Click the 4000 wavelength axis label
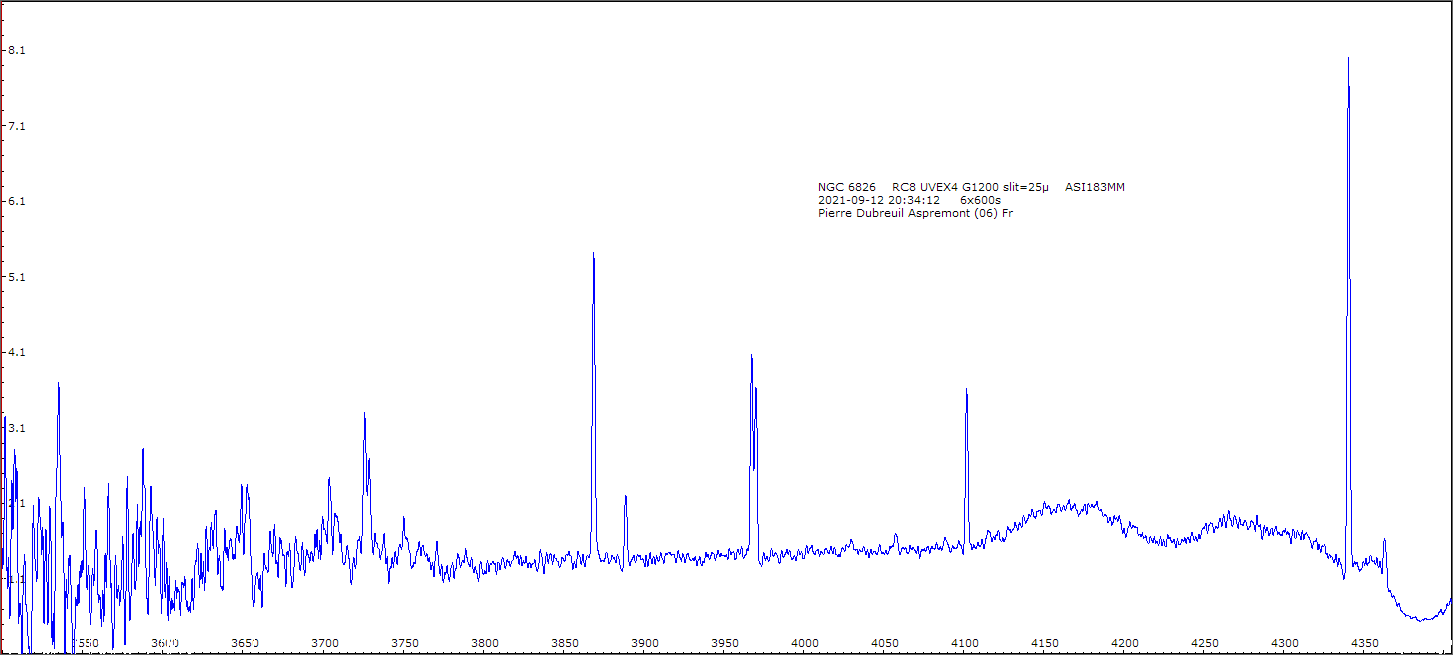 pyautogui.click(x=804, y=642)
